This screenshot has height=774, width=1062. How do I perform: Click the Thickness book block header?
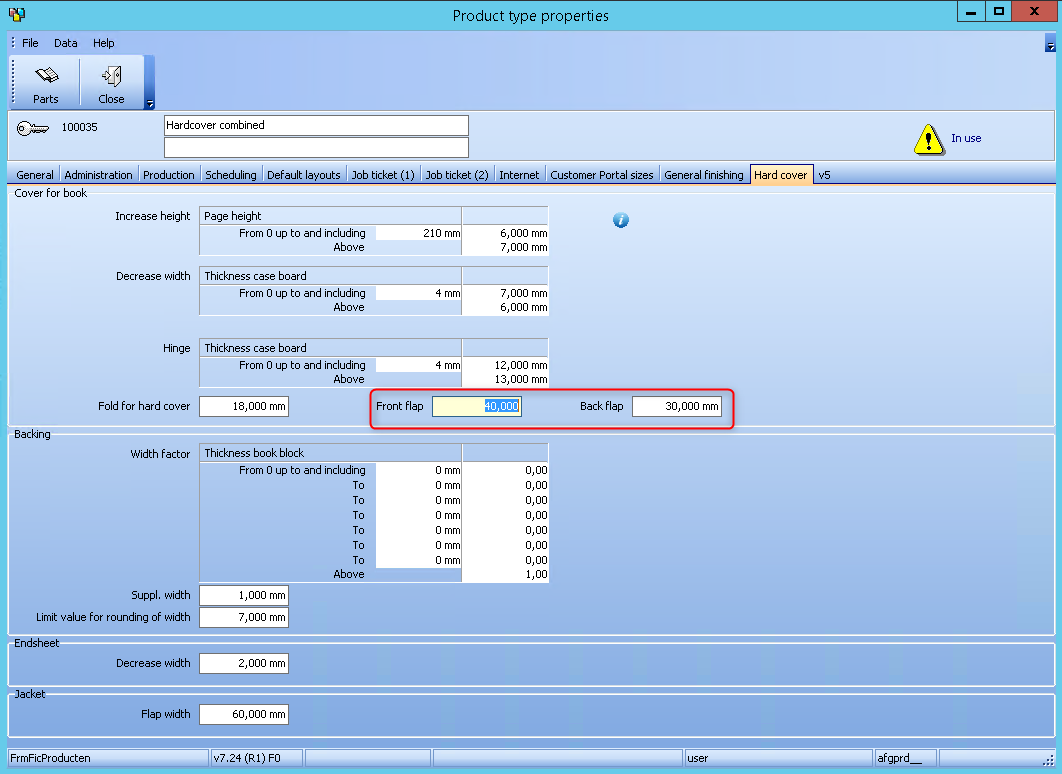click(x=331, y=453)
